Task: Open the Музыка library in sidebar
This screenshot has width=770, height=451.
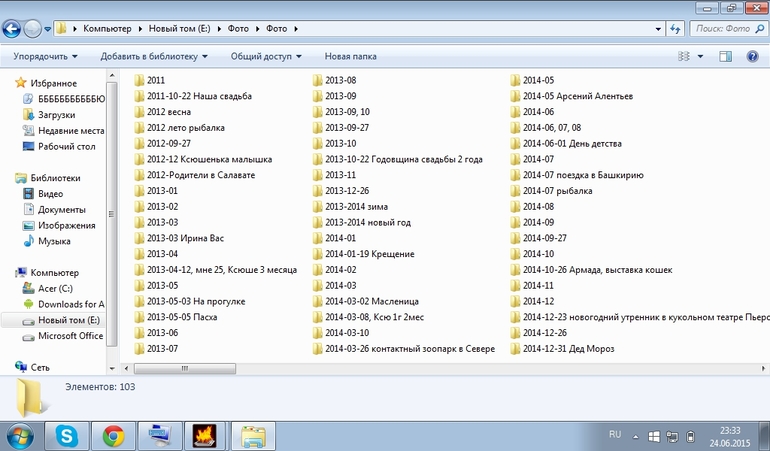Action: [54, 241]
